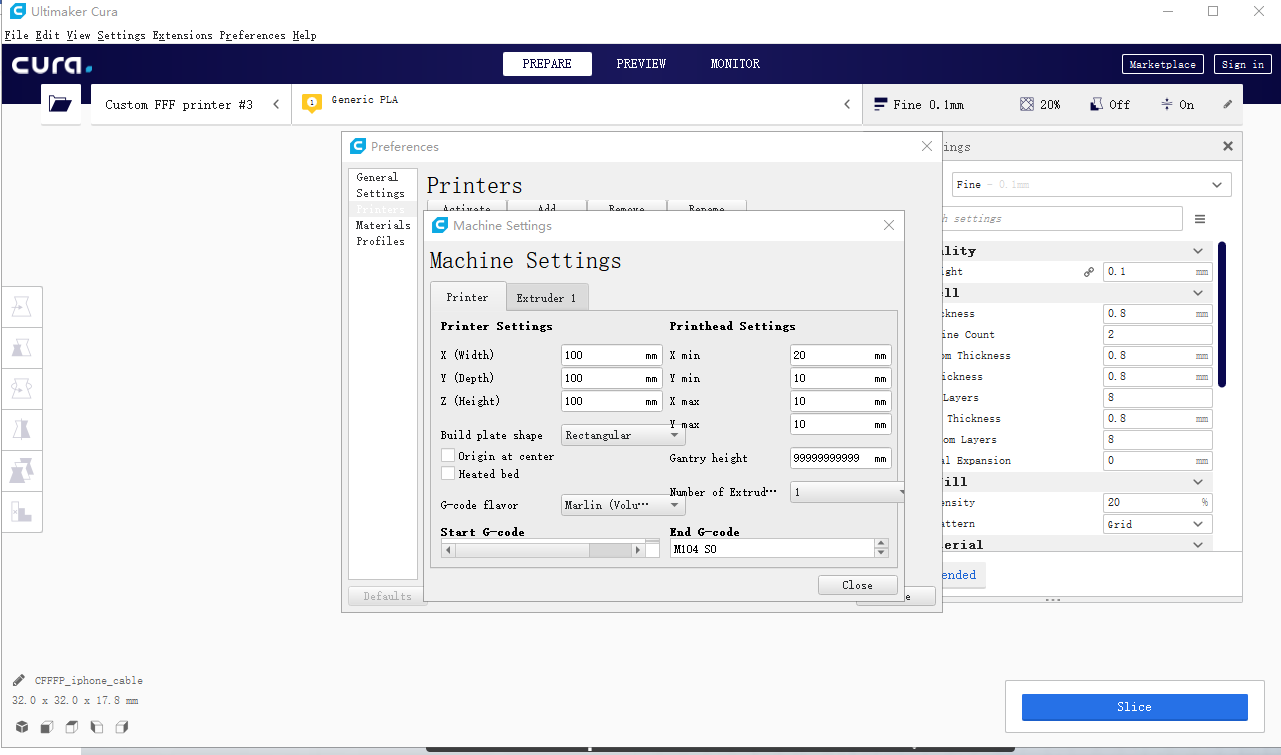Close the print settings panel with X
Screen dimensions: 1281x755
click(1228, 146)
